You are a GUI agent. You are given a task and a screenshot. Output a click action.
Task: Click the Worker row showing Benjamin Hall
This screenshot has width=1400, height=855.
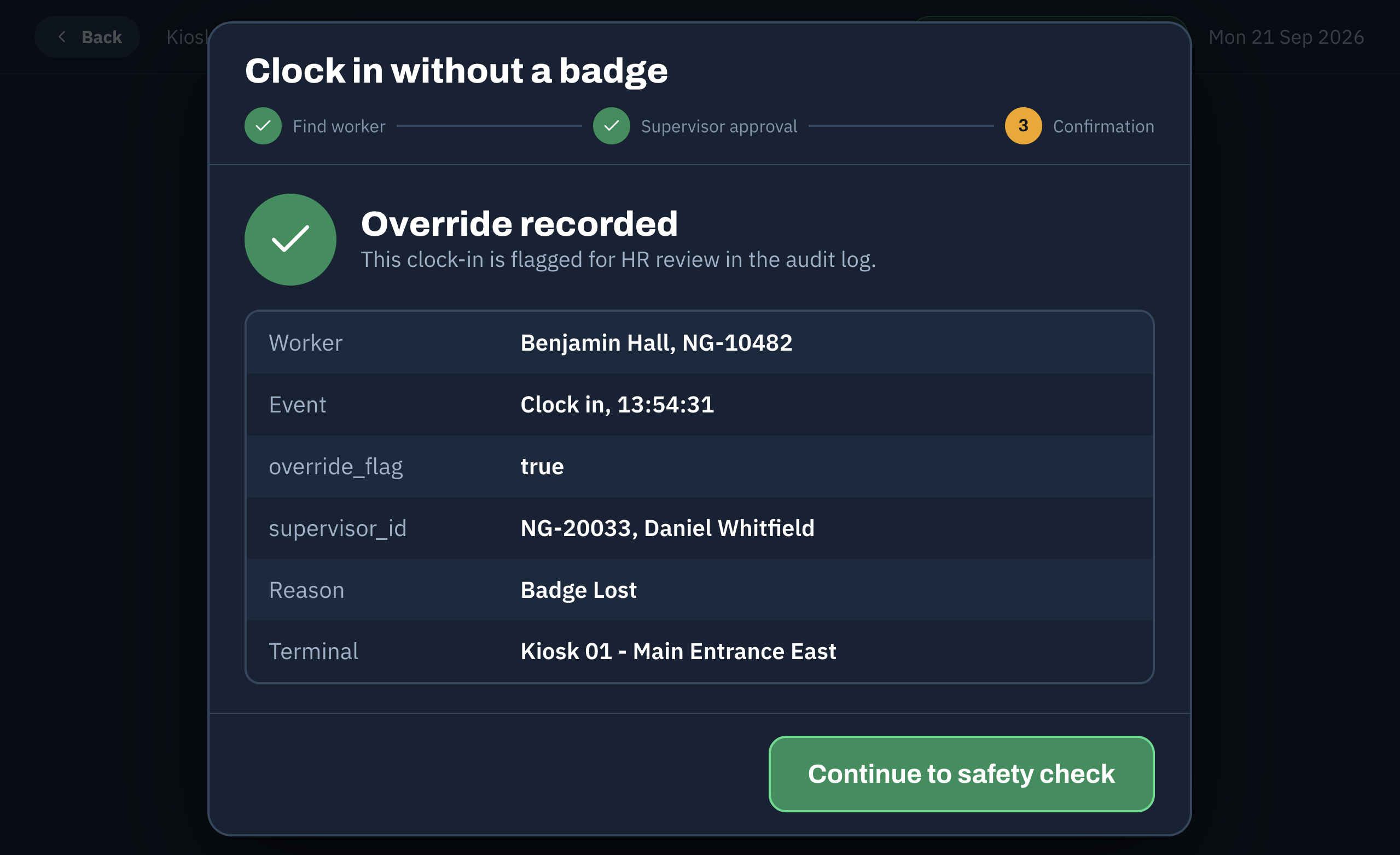[699, 342]
